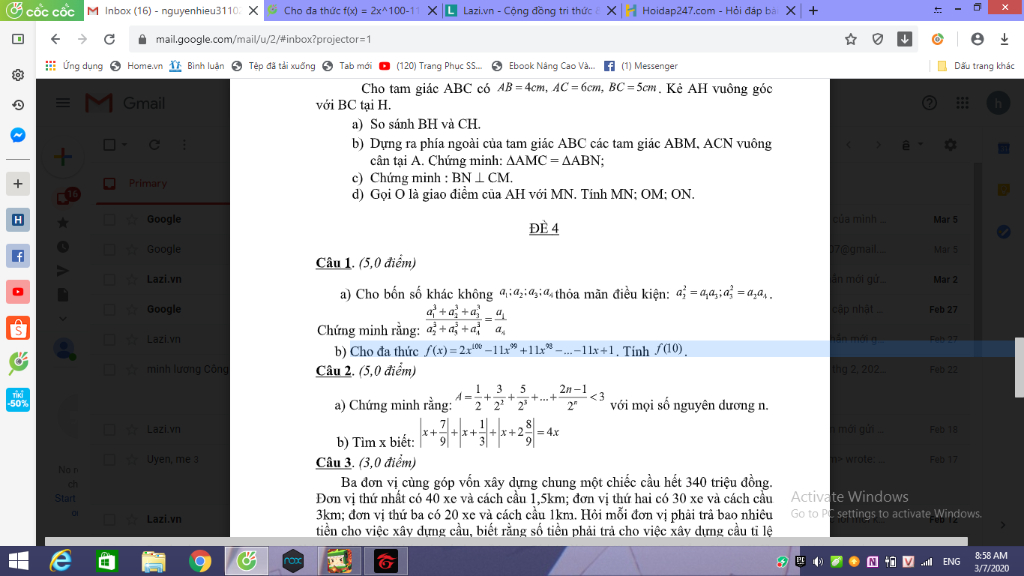
Task: Expand More labels chevron in Gmail rail
Action: 63,319
